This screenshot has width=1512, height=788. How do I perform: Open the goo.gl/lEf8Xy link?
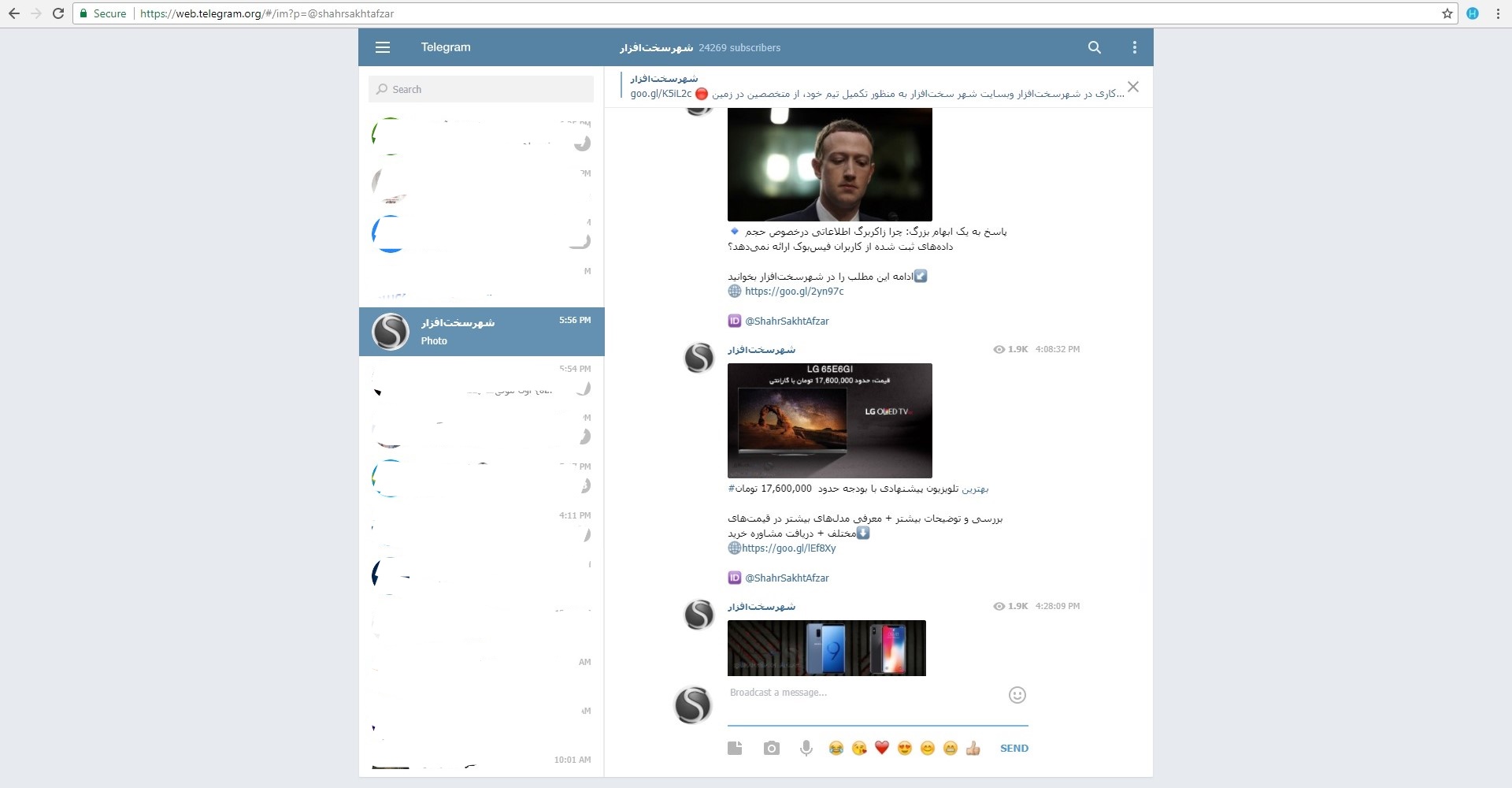788,548
